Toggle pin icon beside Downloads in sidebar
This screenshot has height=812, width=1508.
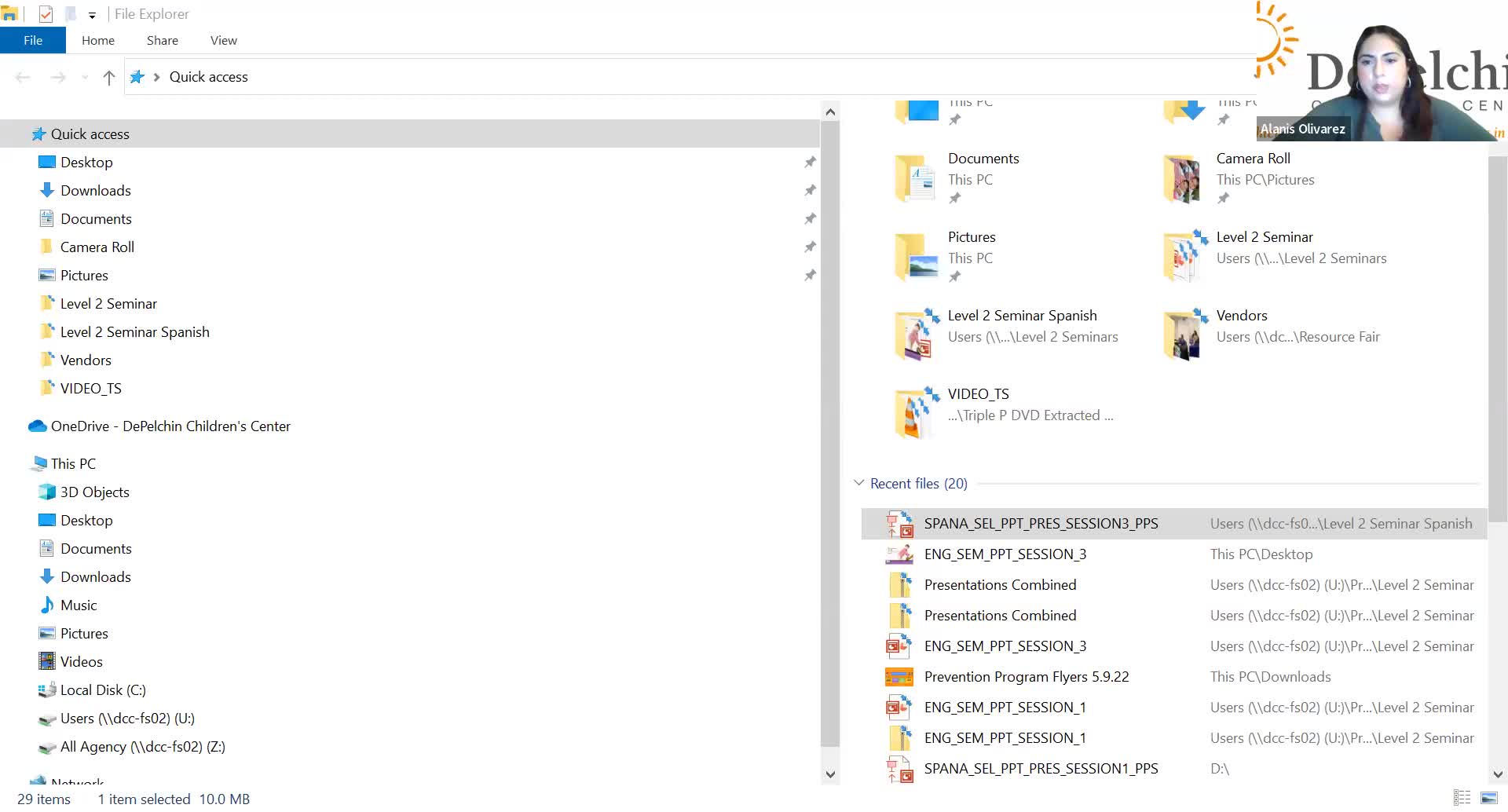pos(810,191)
